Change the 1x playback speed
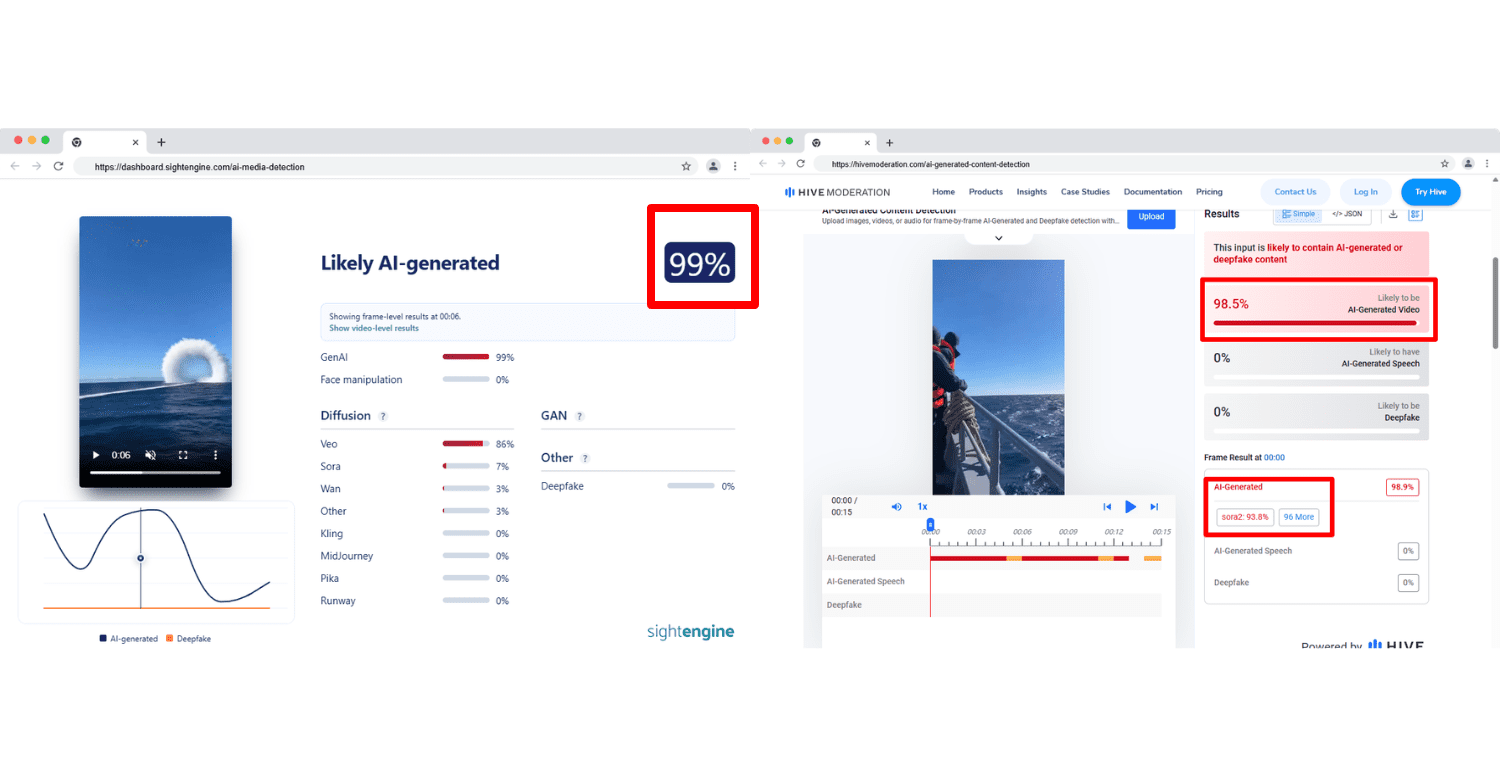The width and height of the screenshot is (1500, 776). pos(922,507)
